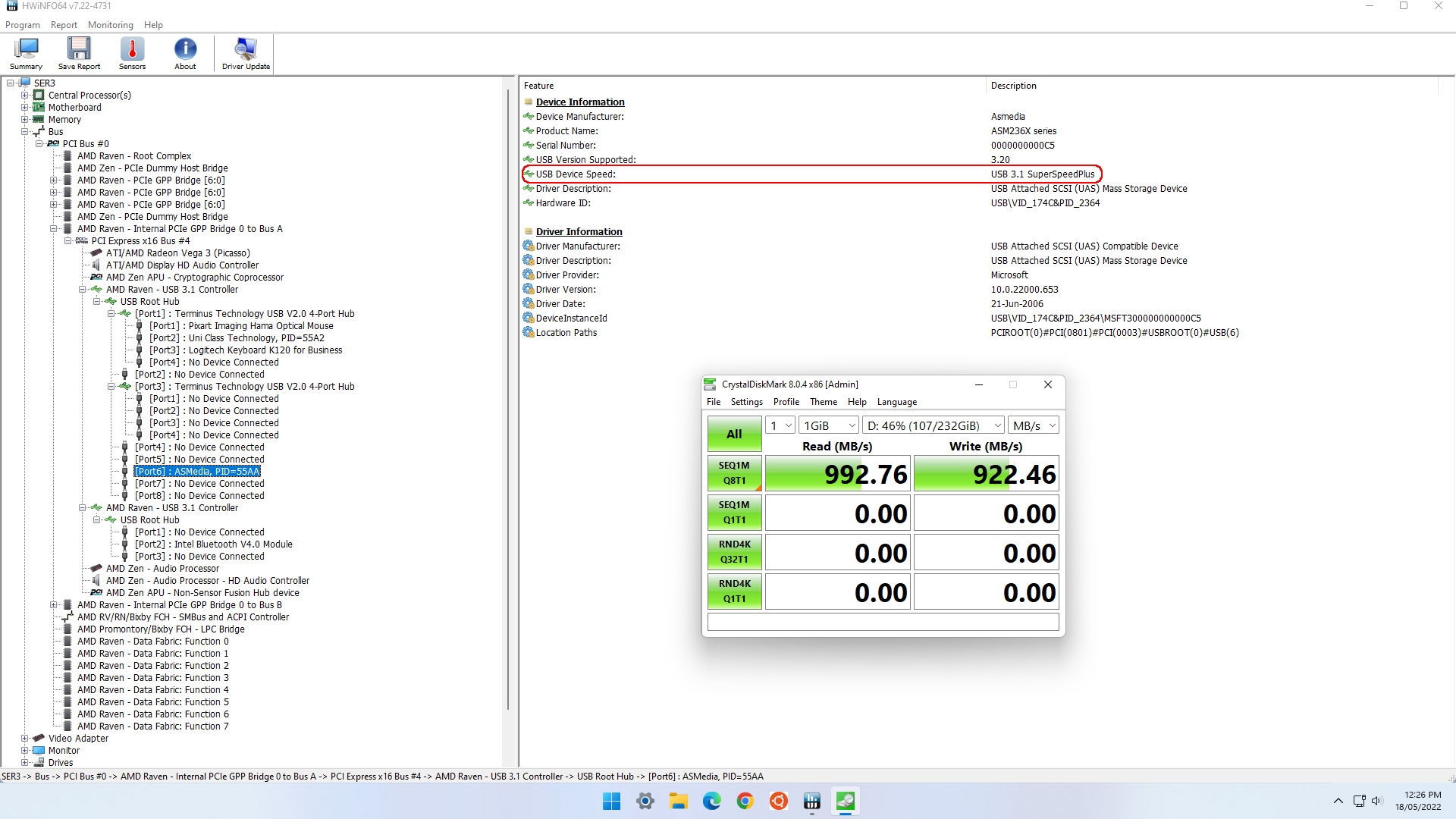The width and height of the screenshot is (1456, 819).
Task: Click the Windows Start button
Action: click(x=611, y=801)
